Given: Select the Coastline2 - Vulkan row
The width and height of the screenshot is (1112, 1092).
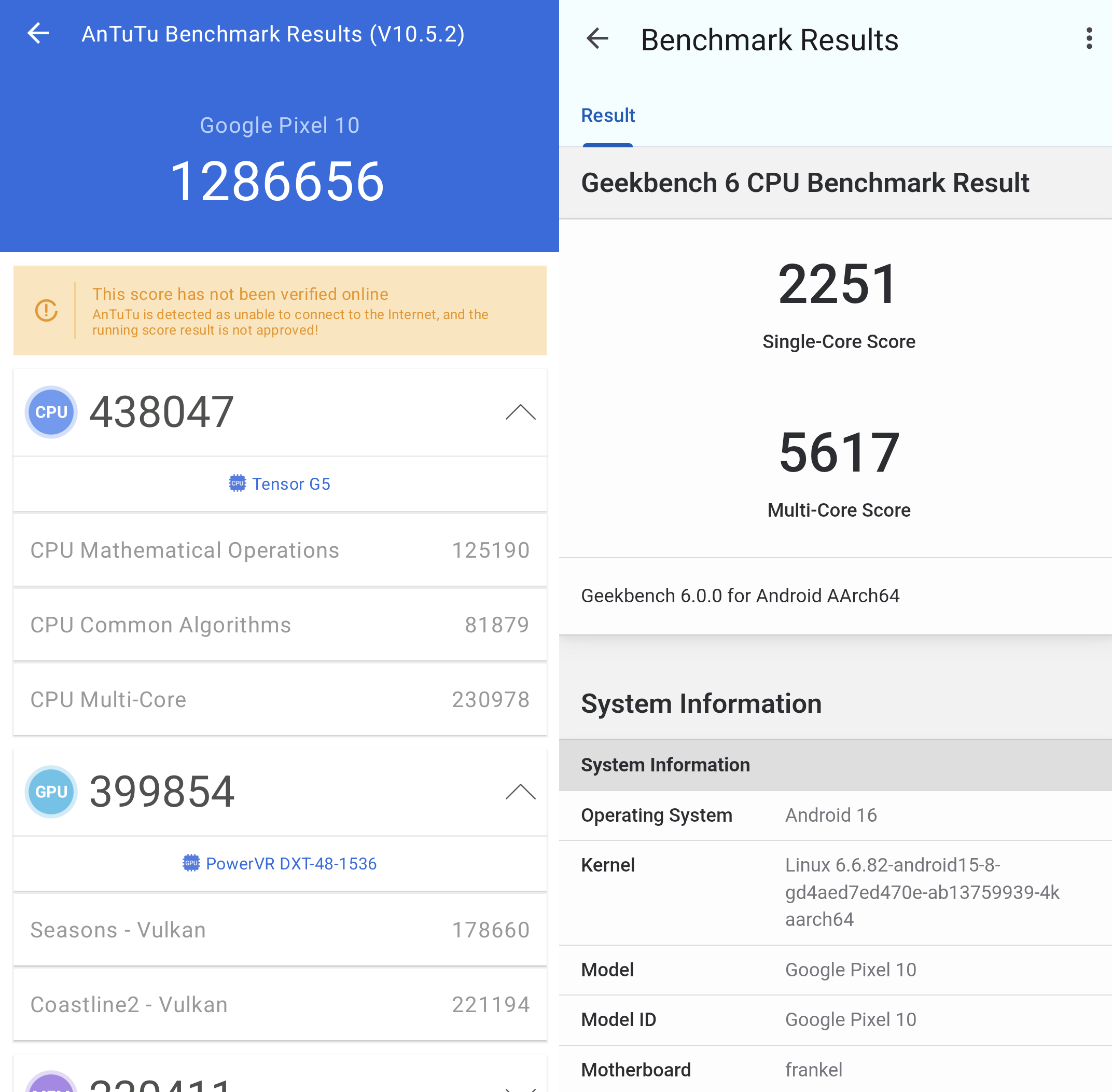Looking at the screenshot, I should point(280,1005).
